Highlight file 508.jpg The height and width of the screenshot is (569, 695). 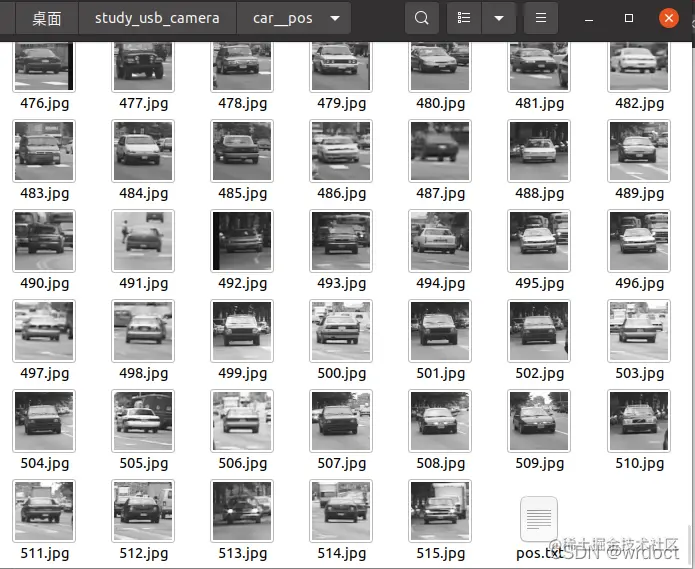point(440,421)
